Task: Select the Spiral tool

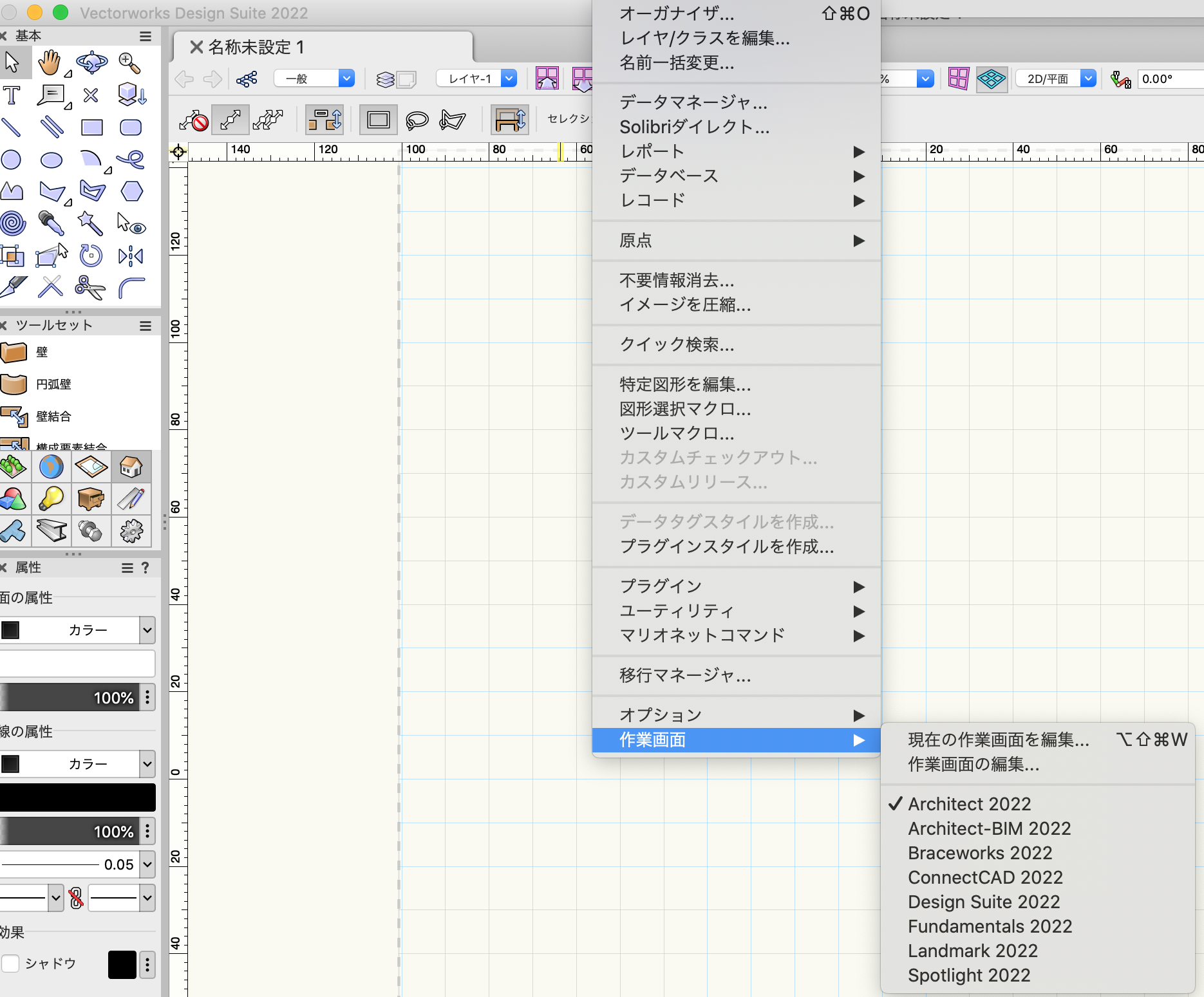Action: tap(13, 223)
